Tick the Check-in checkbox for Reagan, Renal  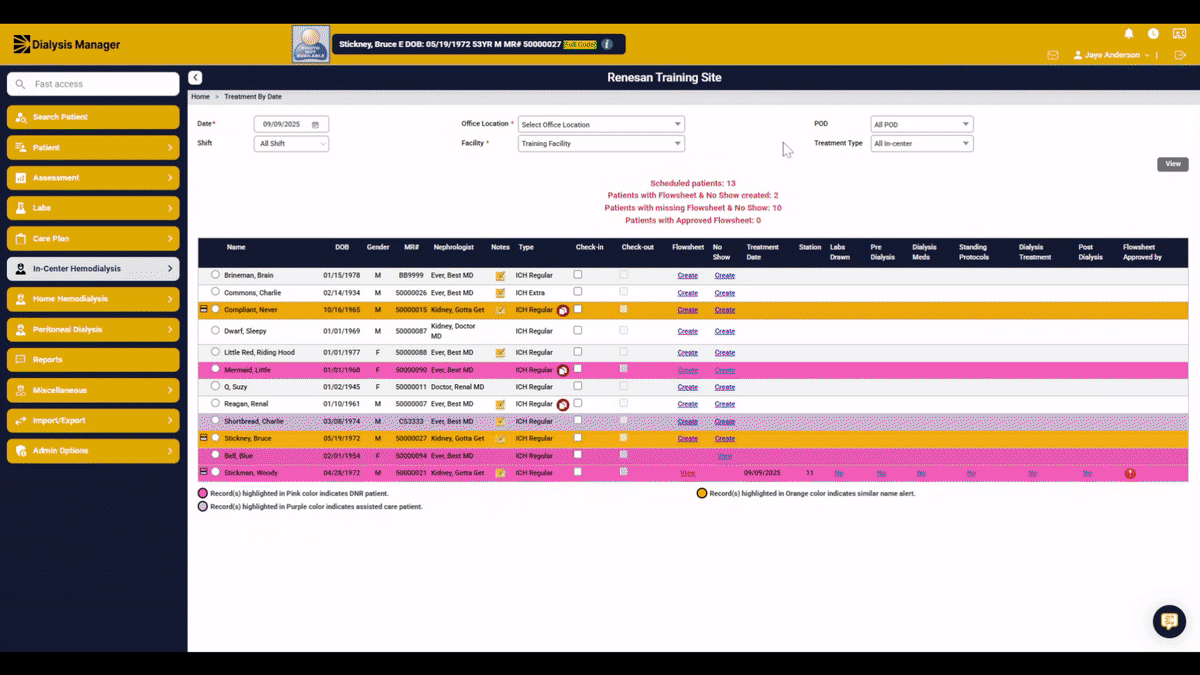[x=578, y=403]
